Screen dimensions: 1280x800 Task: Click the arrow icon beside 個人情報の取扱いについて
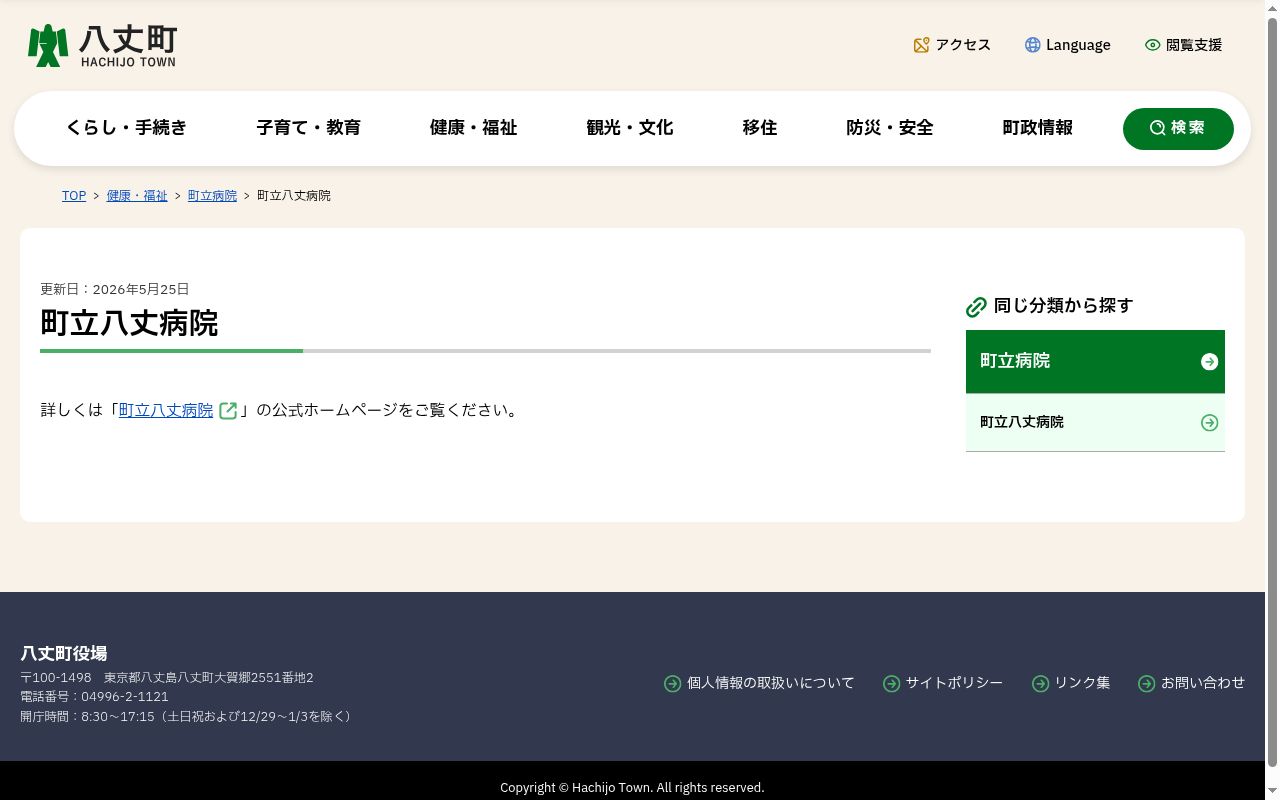click(672, 684)
